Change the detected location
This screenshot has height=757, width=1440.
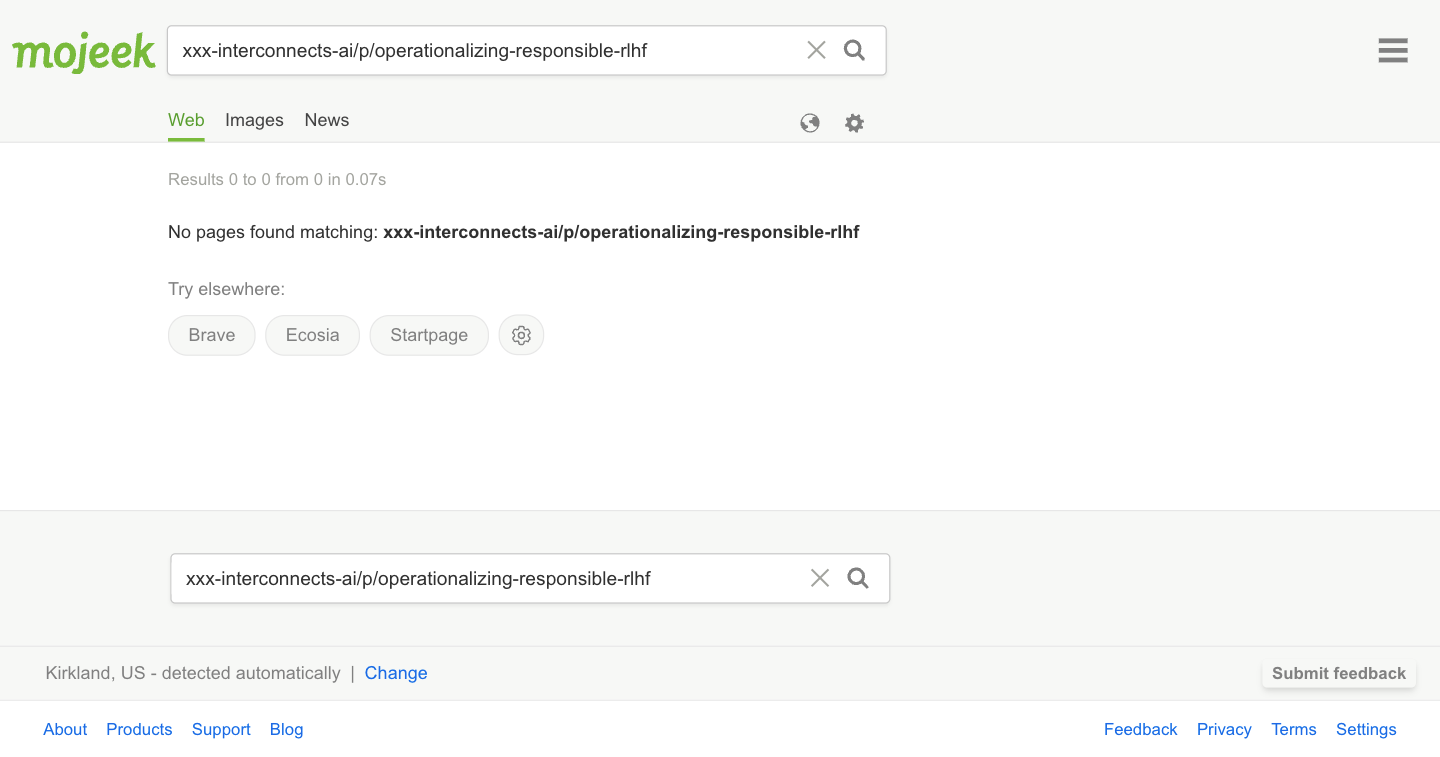396,673
